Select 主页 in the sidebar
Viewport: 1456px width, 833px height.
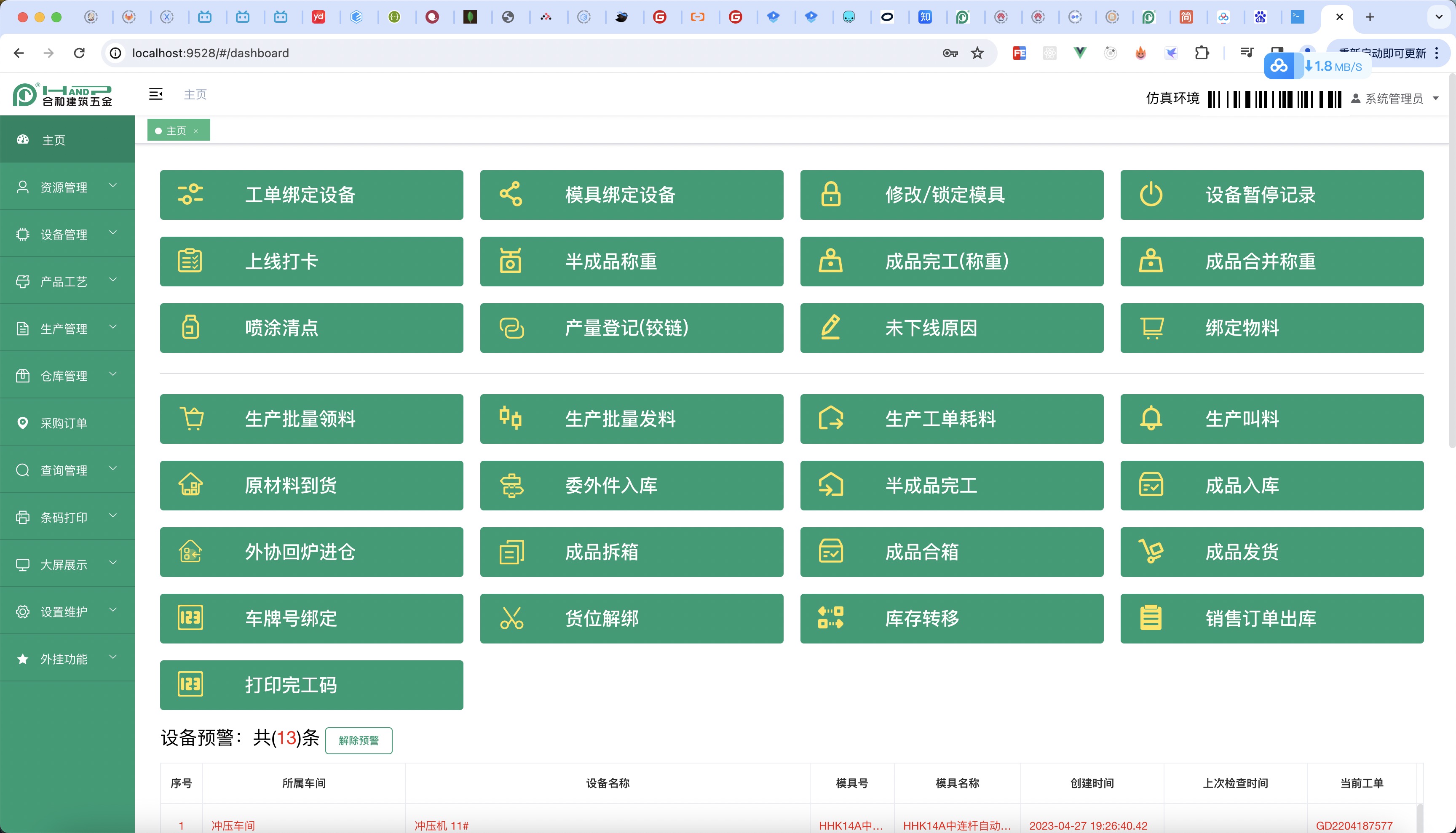67,139
